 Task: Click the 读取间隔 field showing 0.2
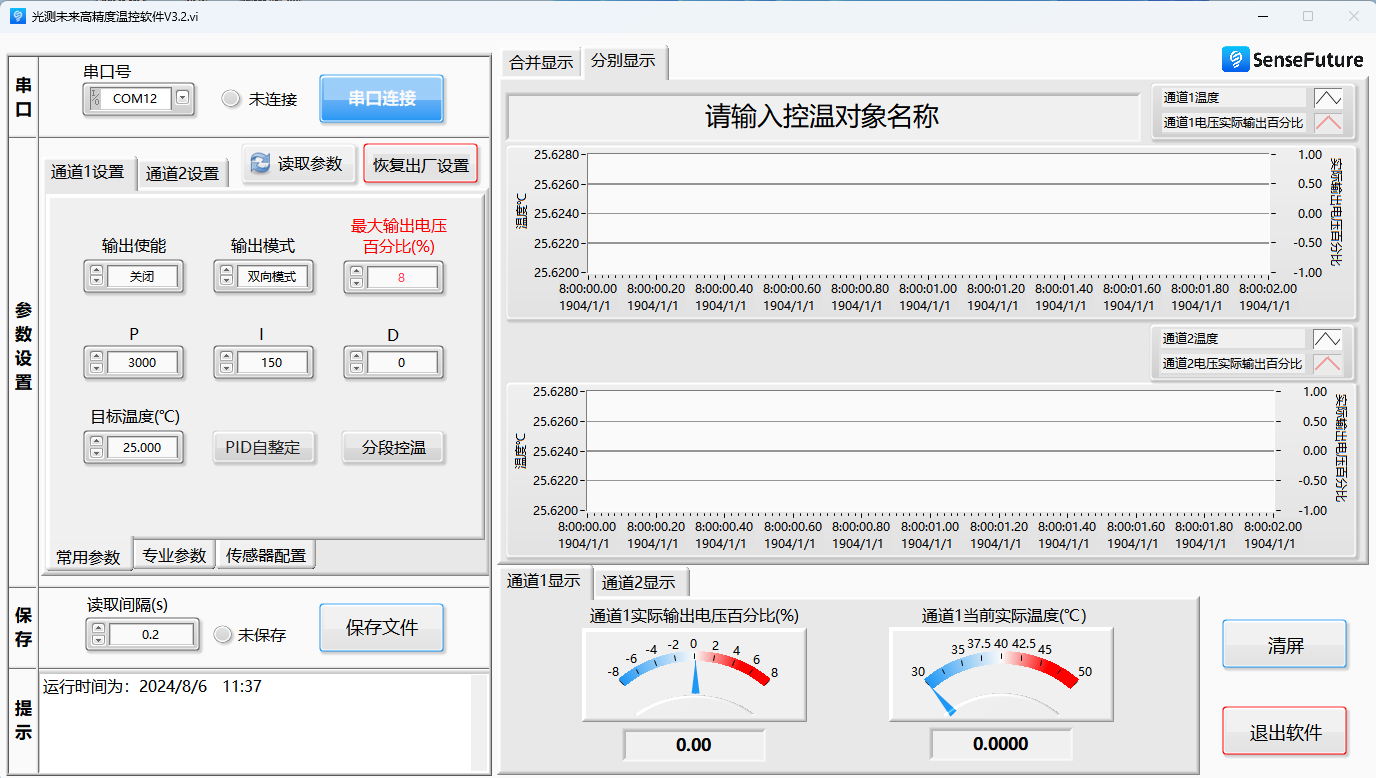coord(151,635)
